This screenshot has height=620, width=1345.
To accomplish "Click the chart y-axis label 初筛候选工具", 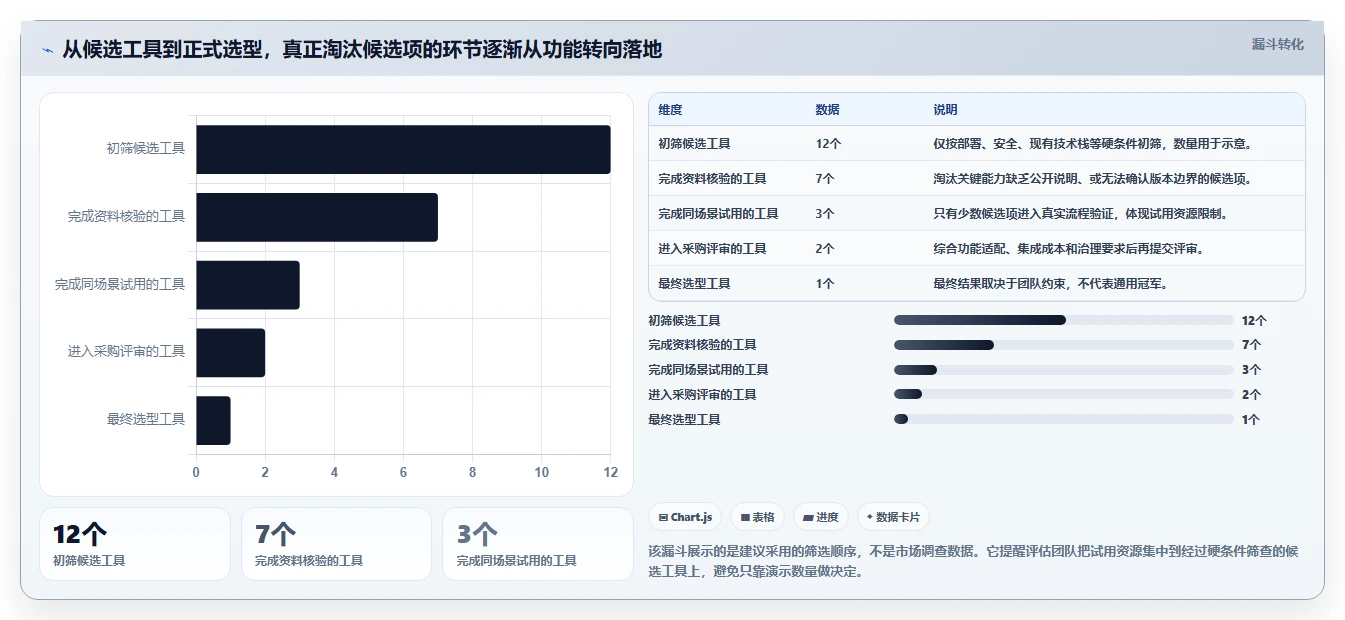I will pos(146,149).
